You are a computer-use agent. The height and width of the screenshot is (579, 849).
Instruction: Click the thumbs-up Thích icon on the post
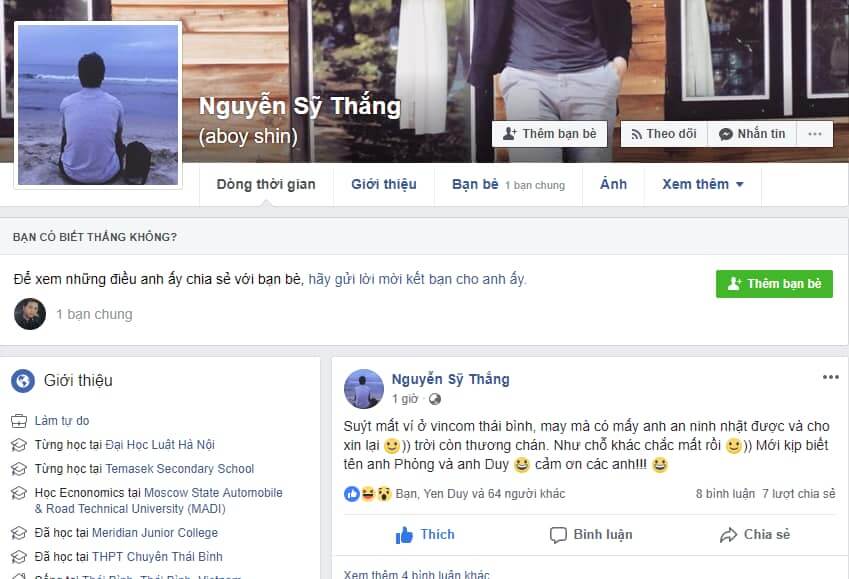click(404, 535)
